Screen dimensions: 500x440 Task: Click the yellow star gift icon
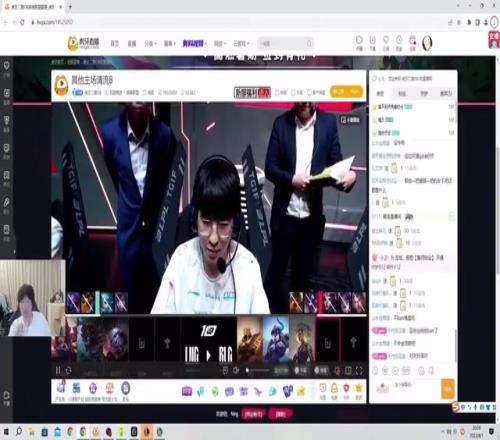pyautogui.click(x=301, y=391)
